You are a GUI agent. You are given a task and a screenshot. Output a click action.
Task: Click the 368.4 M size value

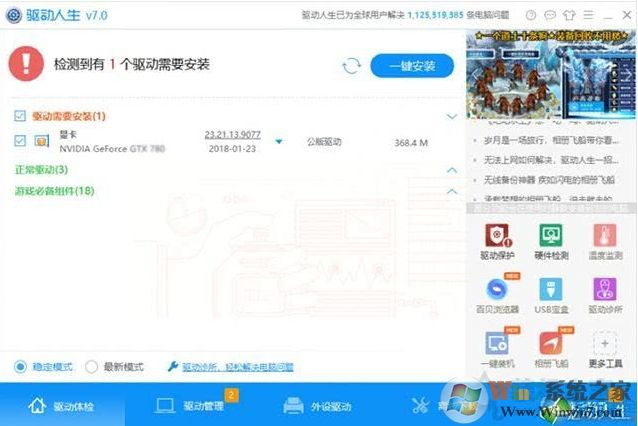pos(411,143)
